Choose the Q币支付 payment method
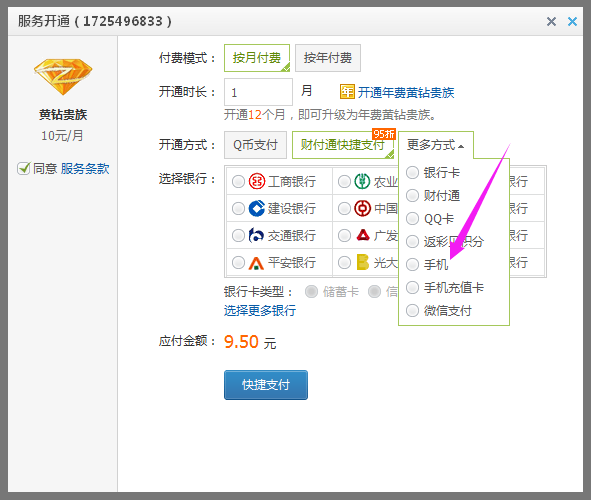The width and height of the screenshot is (591, 500). [x=255, y=145]
